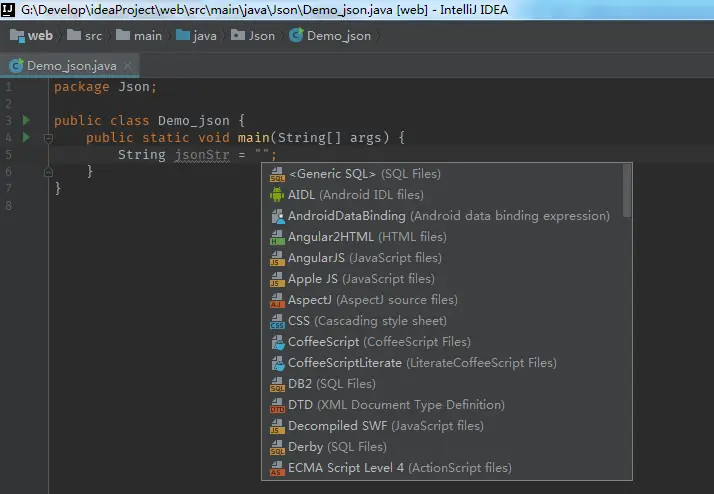Click the Decompiled SWF icon
Screen dimensions: 714x494
pyautogui.click(x=277, y=426)
